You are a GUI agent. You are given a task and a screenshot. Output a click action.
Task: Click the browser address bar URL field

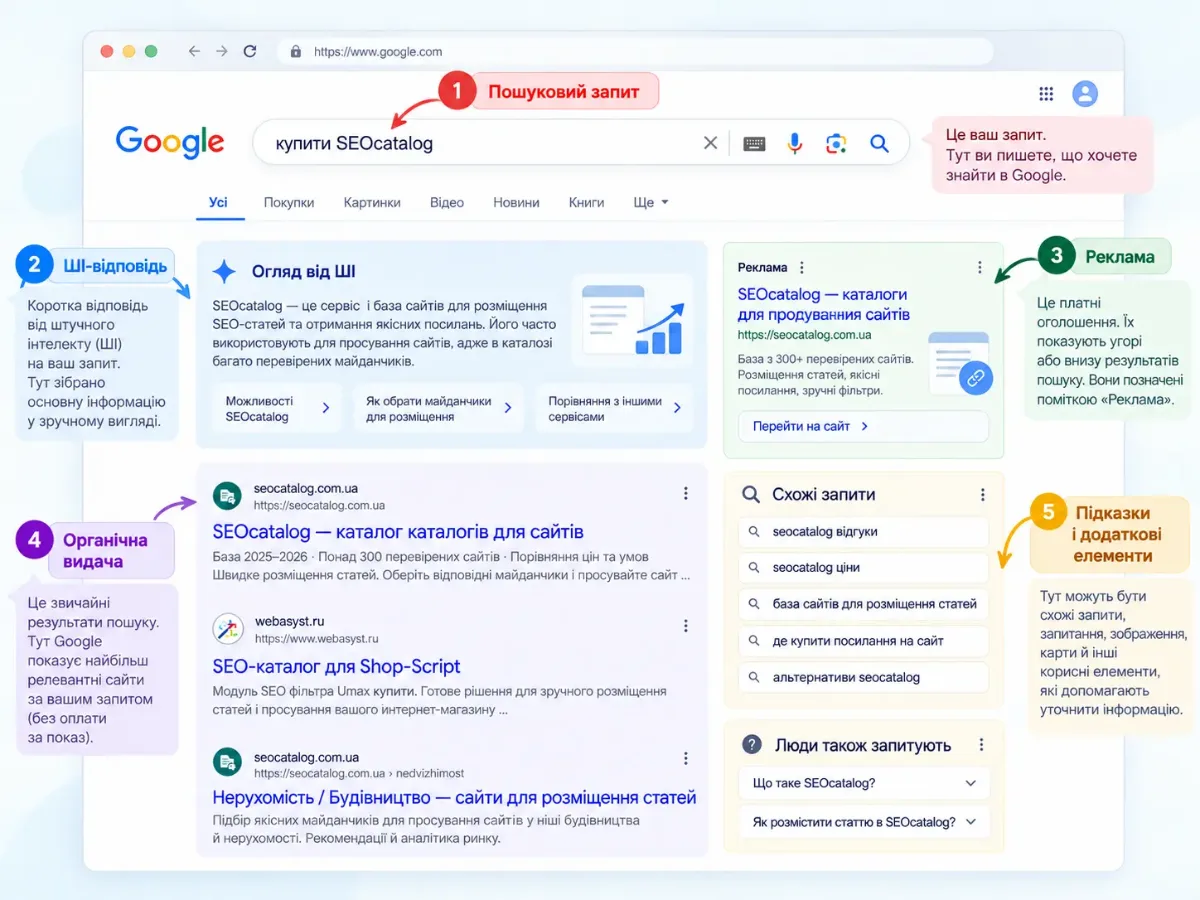635,52
